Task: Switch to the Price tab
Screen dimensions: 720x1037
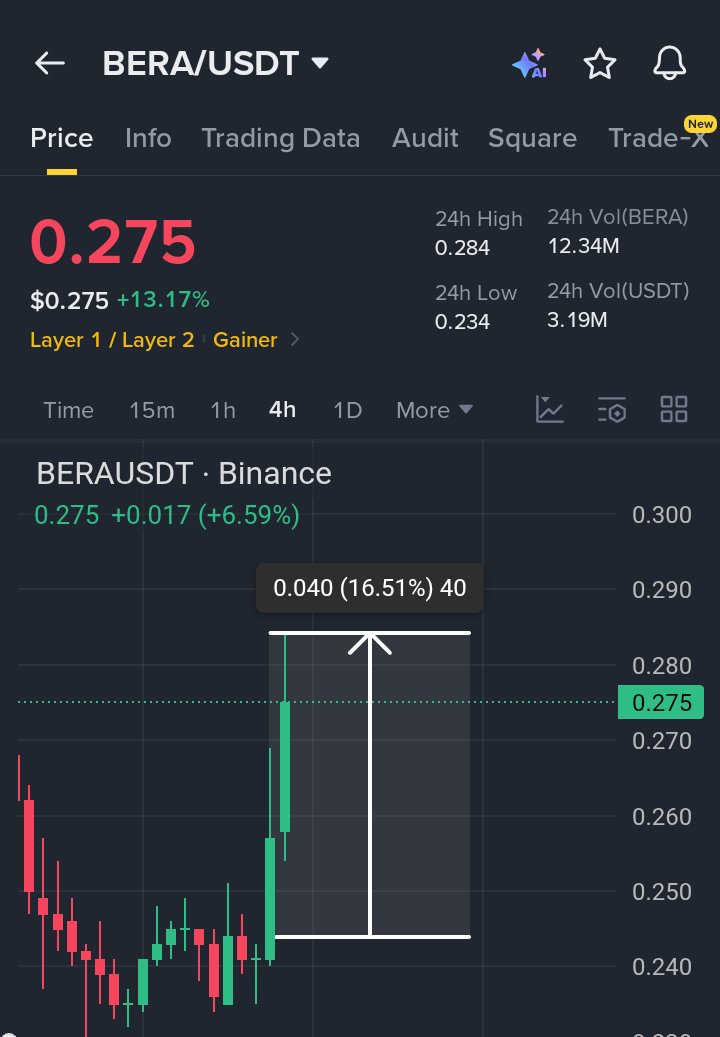Action: pos(61,138)
